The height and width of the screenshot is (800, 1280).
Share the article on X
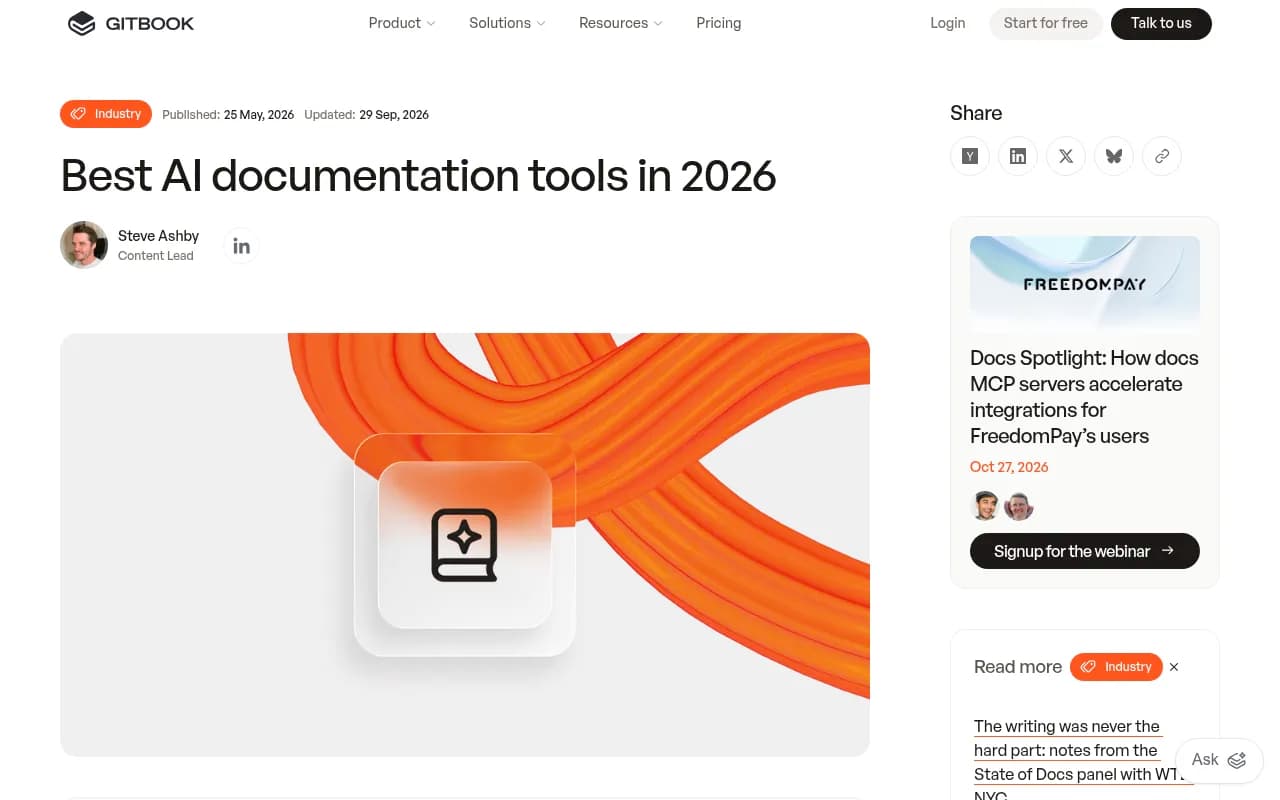1065,156
